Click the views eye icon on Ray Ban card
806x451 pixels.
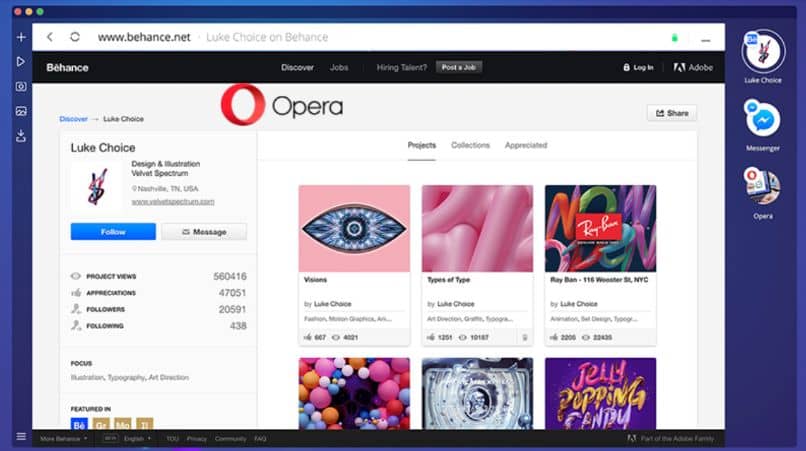[585, 337]
